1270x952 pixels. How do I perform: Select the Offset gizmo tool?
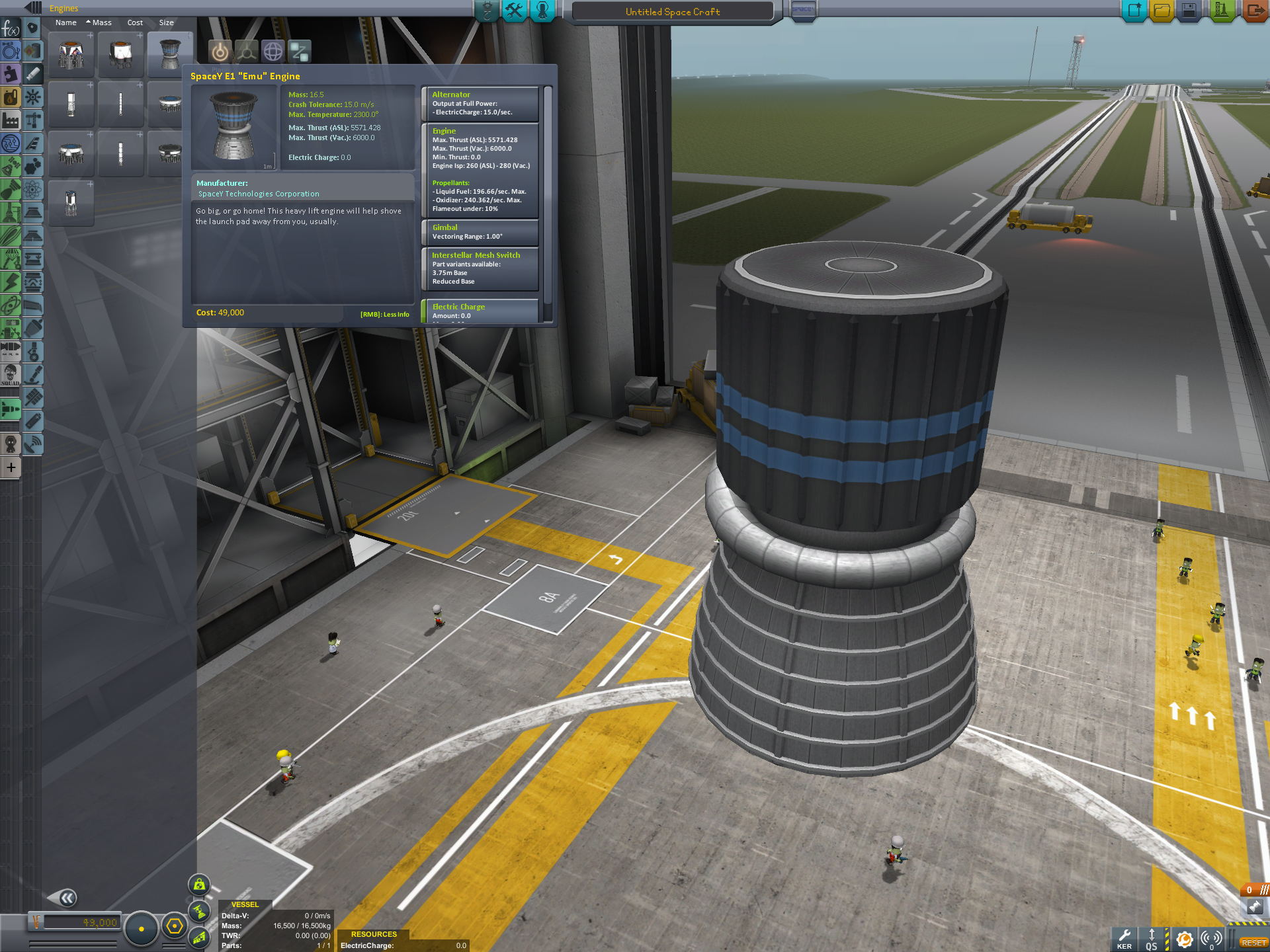pos(247,51)
